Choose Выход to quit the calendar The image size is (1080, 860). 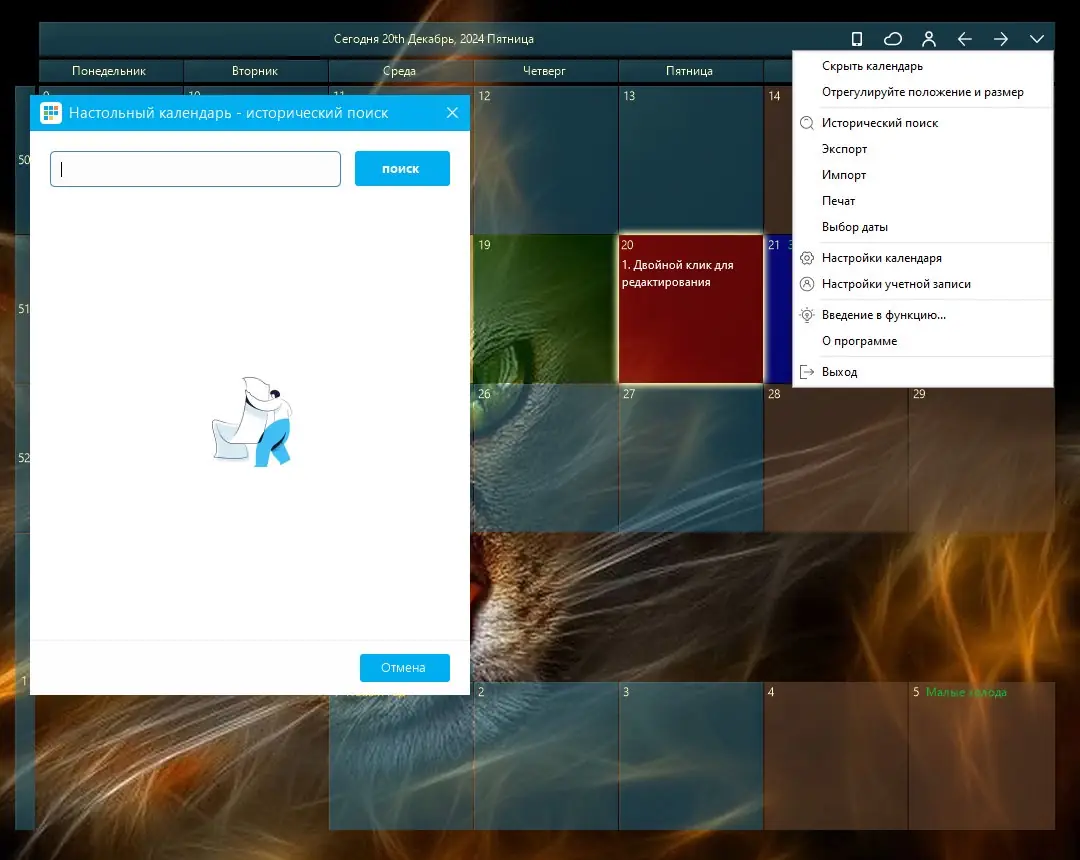[x=922, y=372]
